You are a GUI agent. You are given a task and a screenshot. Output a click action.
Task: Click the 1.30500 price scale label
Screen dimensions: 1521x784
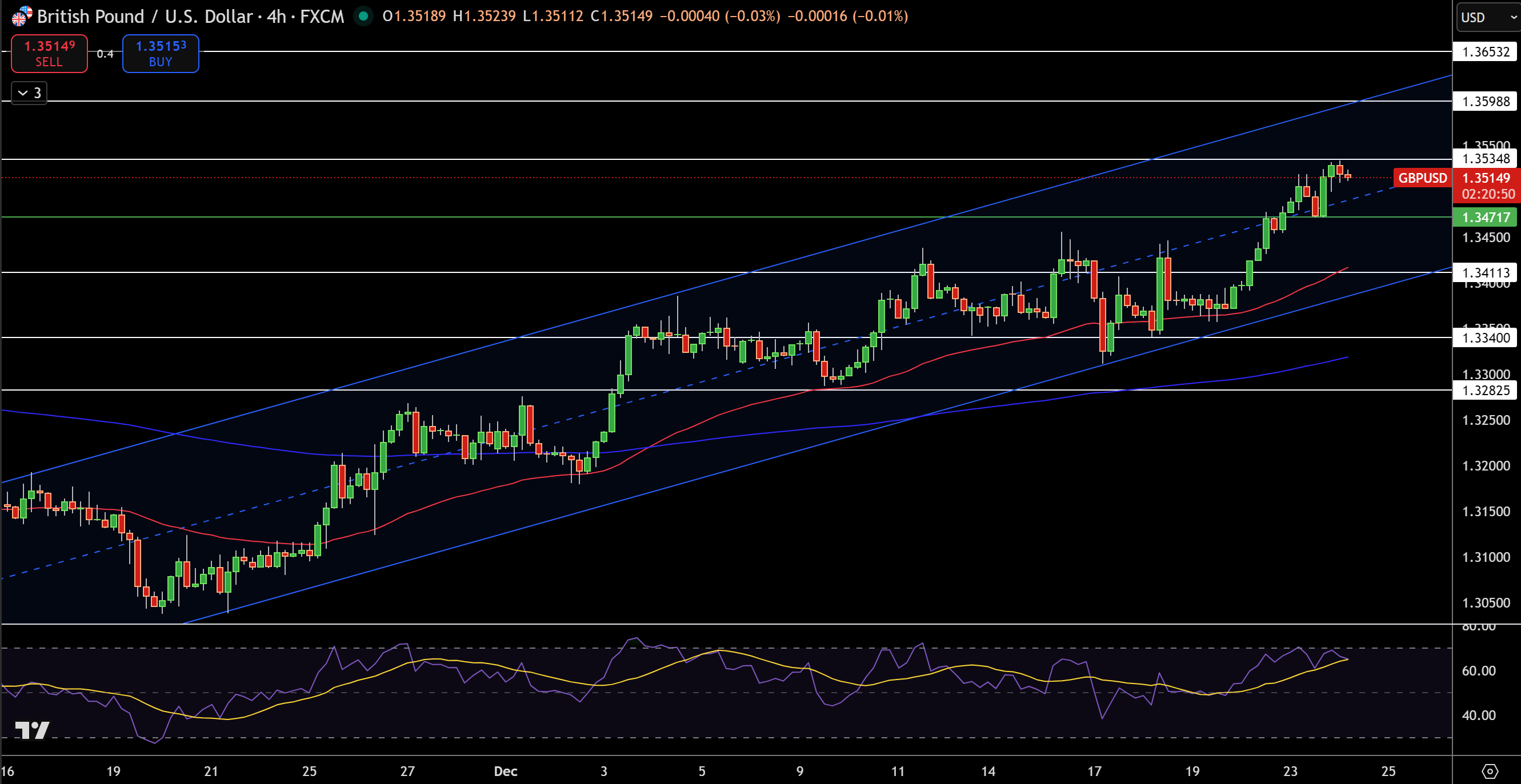[x=1486, y=603]
